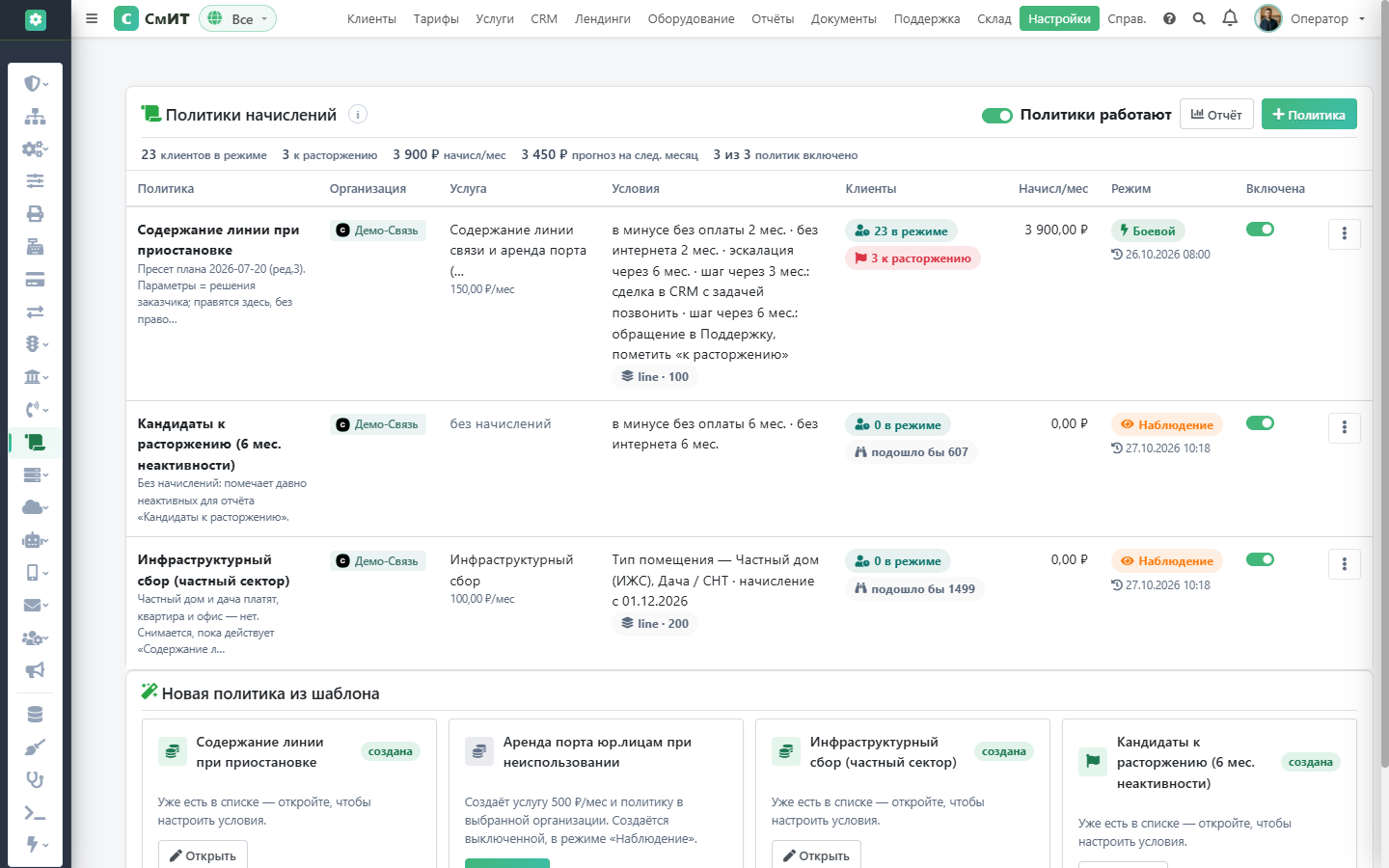Select the active accrual policies scroll icon
Viewport: 1389px width, 868px height.
35,443
